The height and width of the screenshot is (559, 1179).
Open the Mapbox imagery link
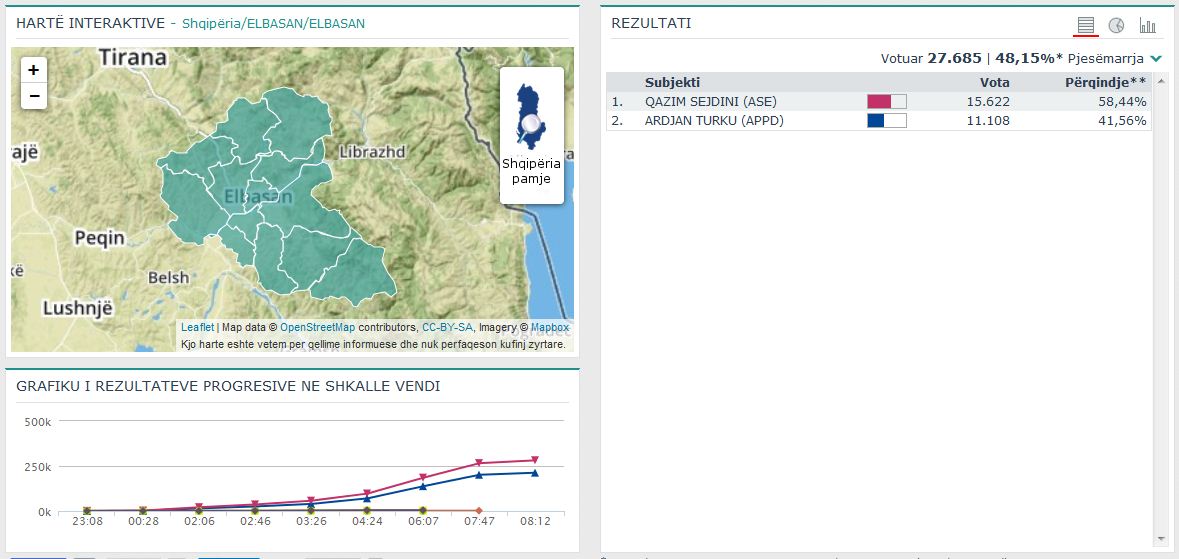pos(549,327)
